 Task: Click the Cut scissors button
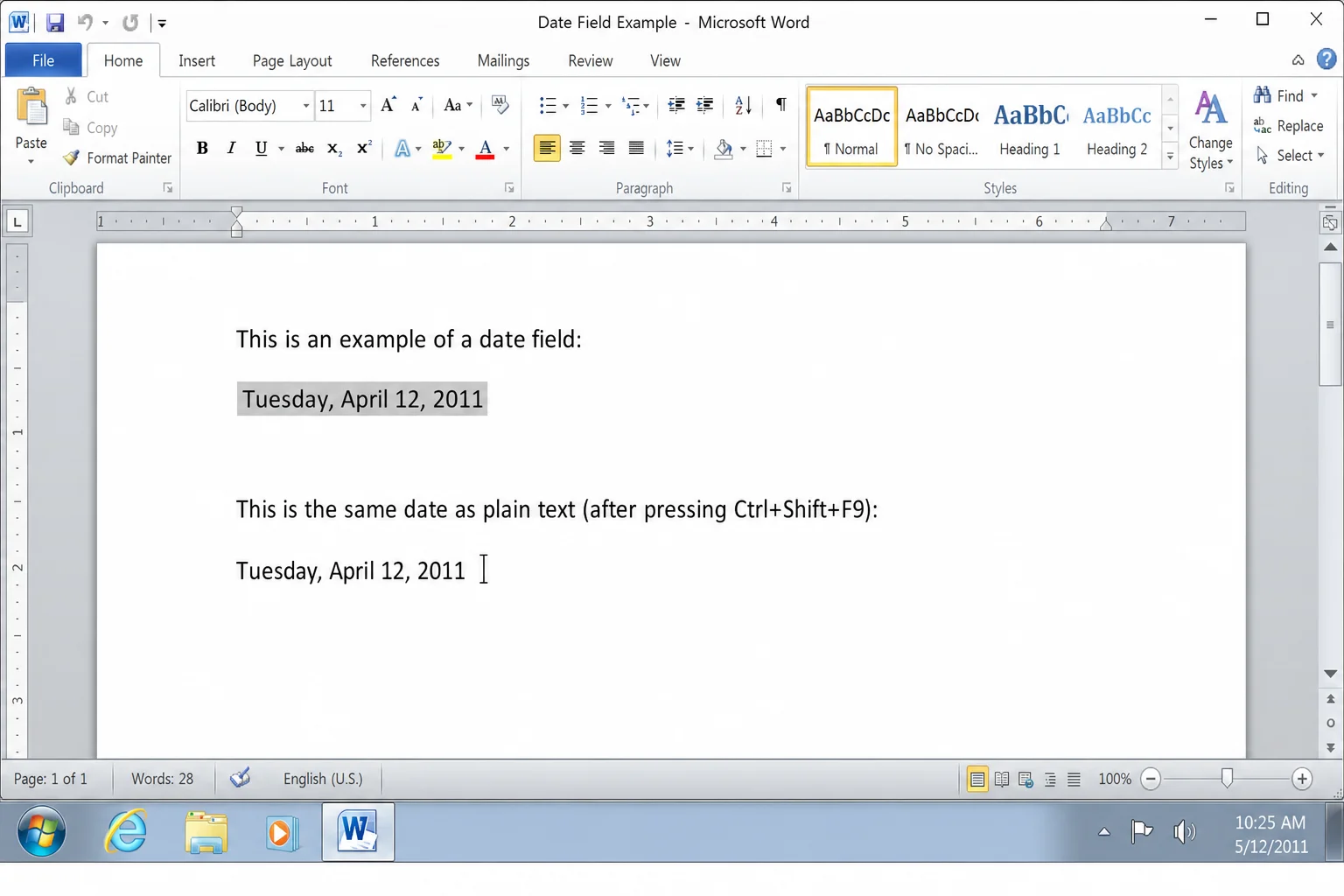point(86,96)
